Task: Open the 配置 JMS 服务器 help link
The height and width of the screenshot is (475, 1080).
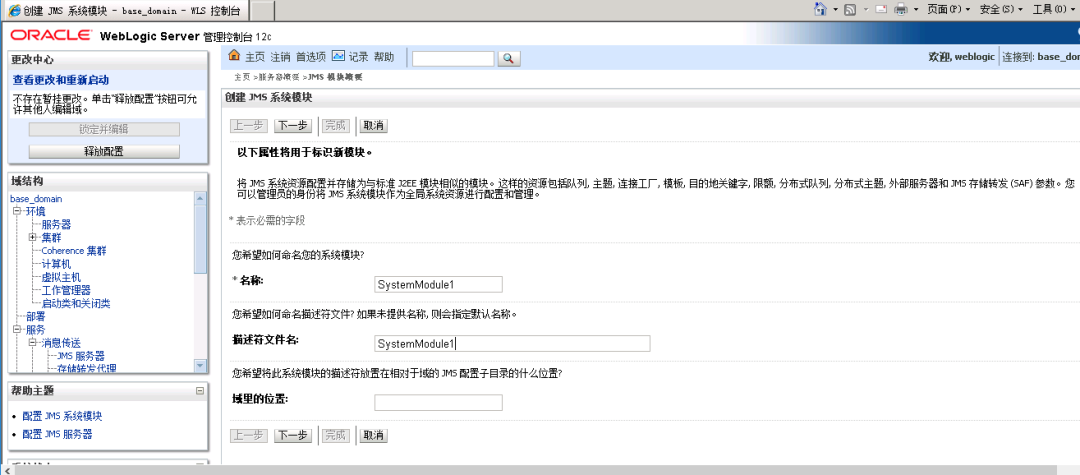Action: click(x=57, y=434)
